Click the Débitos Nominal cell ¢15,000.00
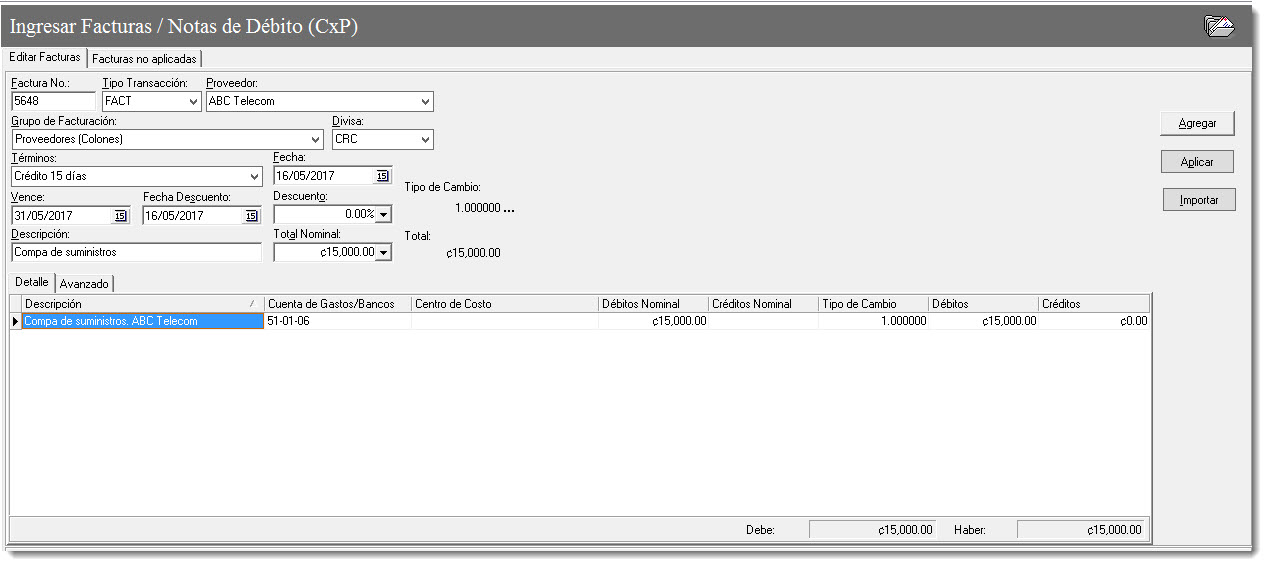This screenshot has height=566, width=1267. [x=653, y=321]
